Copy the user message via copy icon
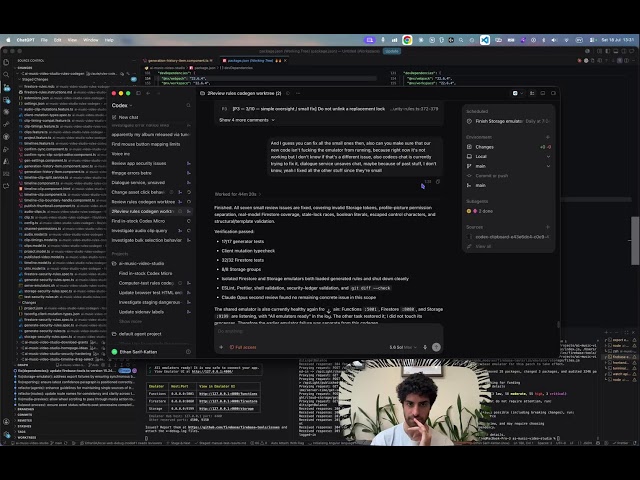 [438, 182]
